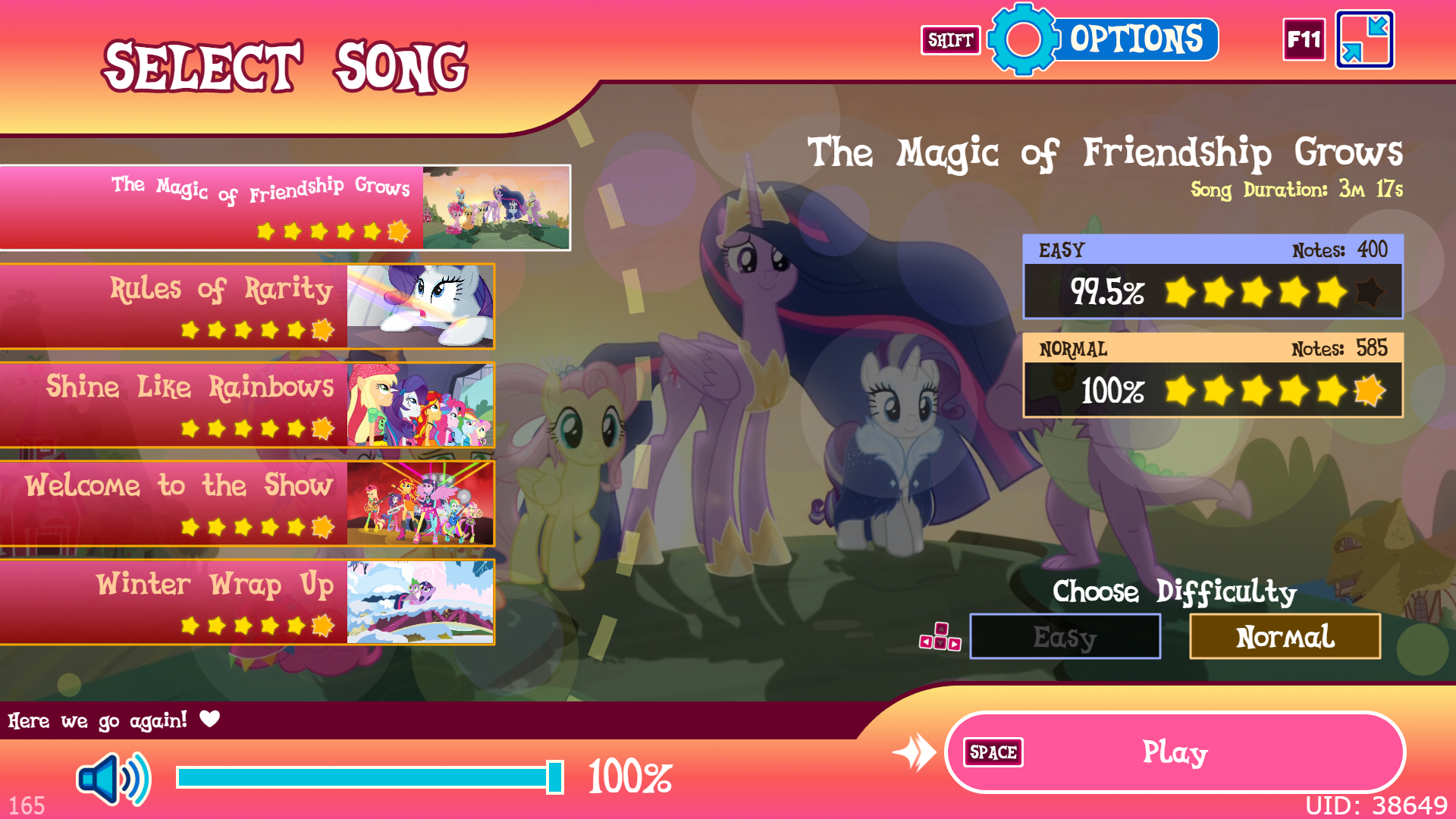Choose song Winter Wrap Up
This screenshot has height=819, width=1456.
click(x=247, y=602)
